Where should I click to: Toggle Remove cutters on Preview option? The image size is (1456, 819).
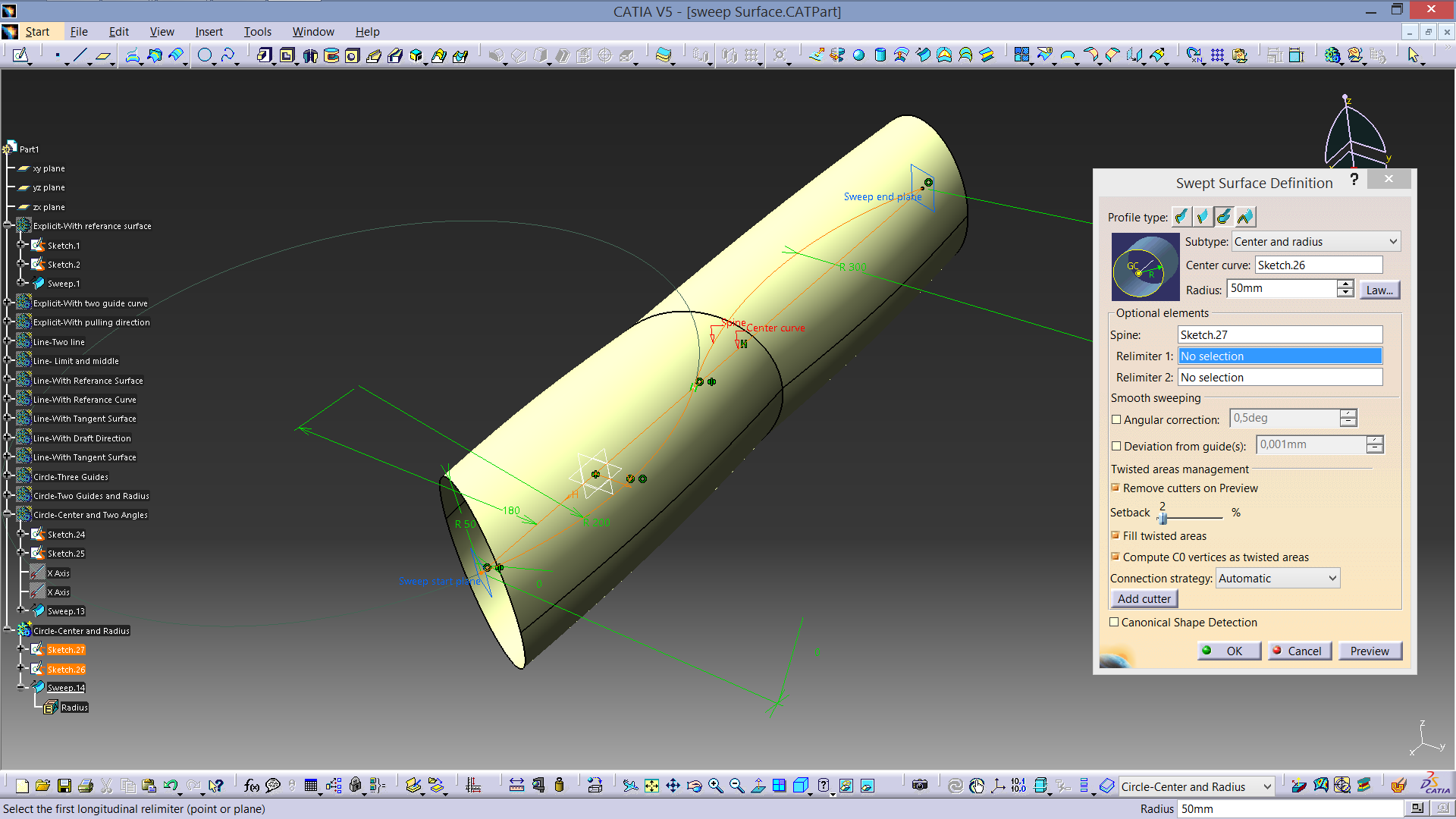click(1116, 488)
